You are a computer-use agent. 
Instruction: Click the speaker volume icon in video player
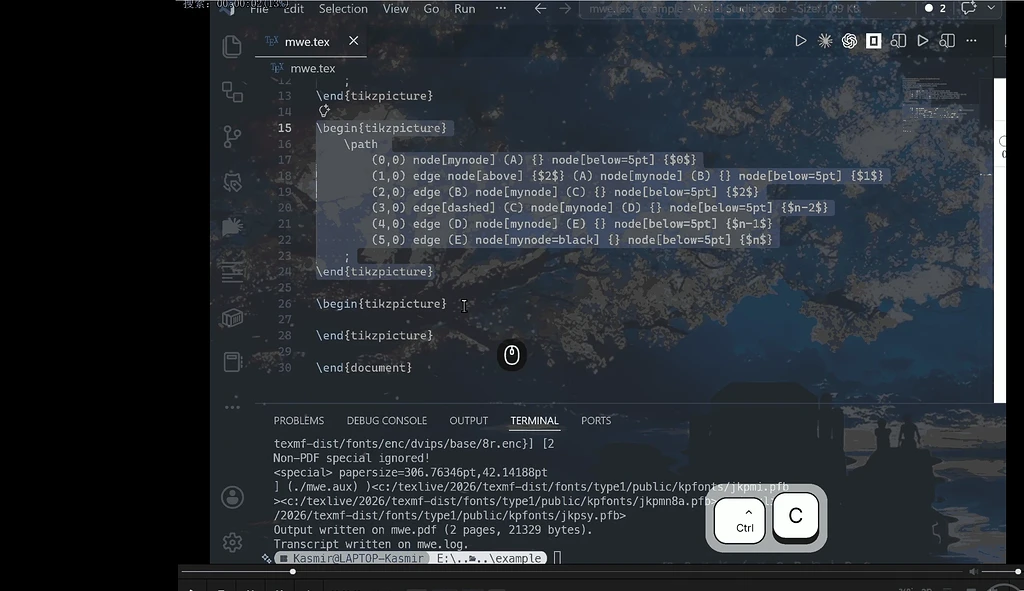point(973,571)
